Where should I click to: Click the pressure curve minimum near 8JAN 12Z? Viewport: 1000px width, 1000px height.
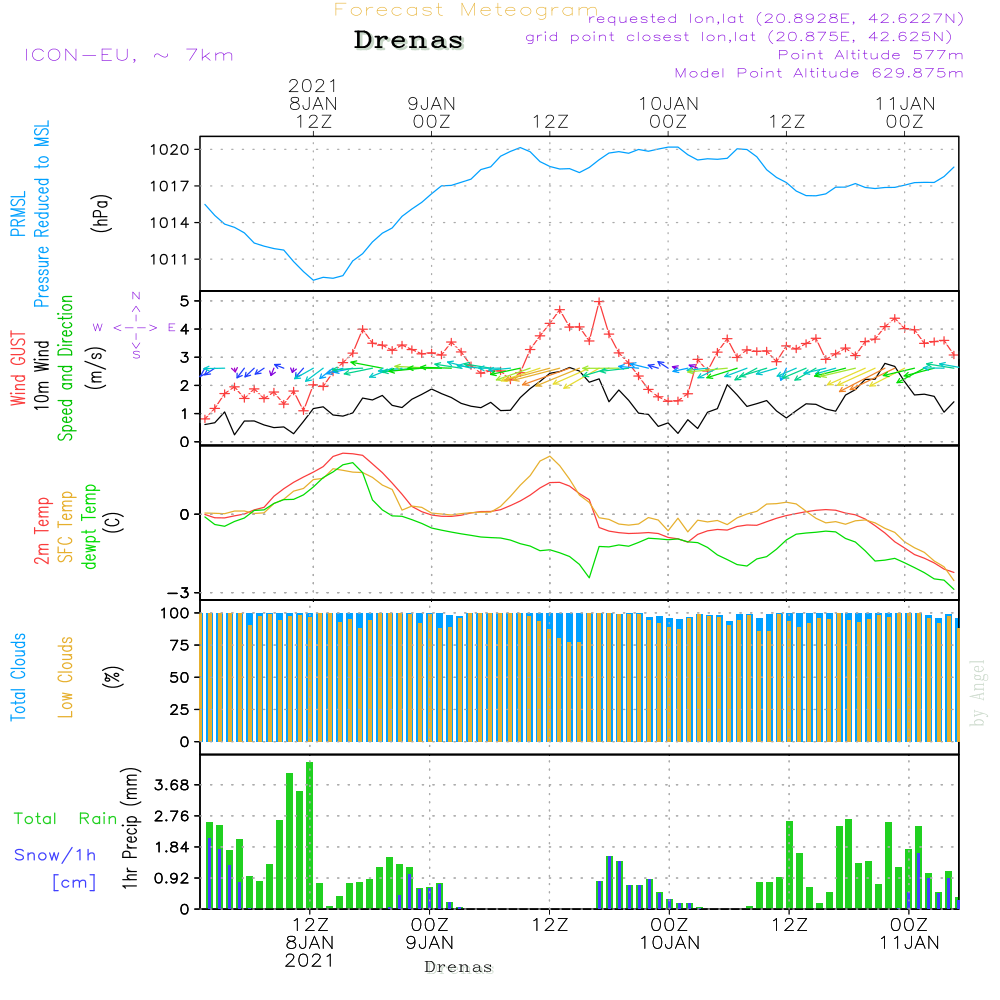(x=313, y=280)
